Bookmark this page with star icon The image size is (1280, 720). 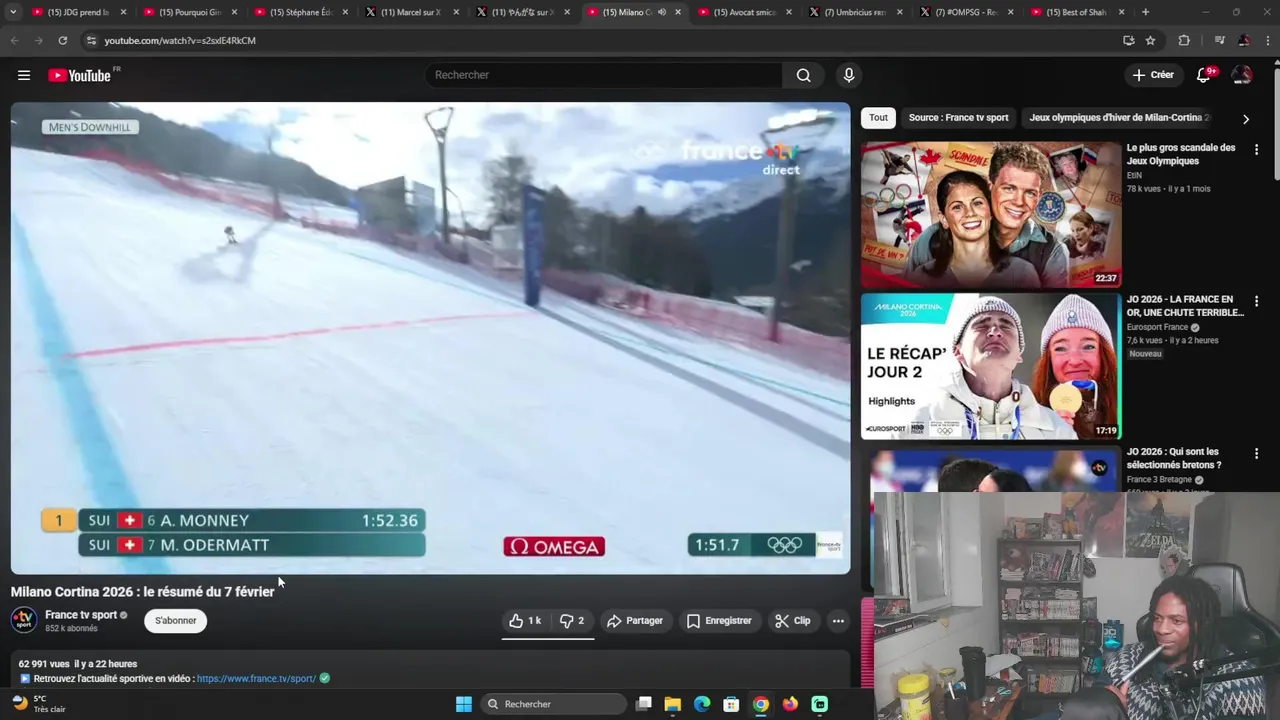coord(1151,41)
